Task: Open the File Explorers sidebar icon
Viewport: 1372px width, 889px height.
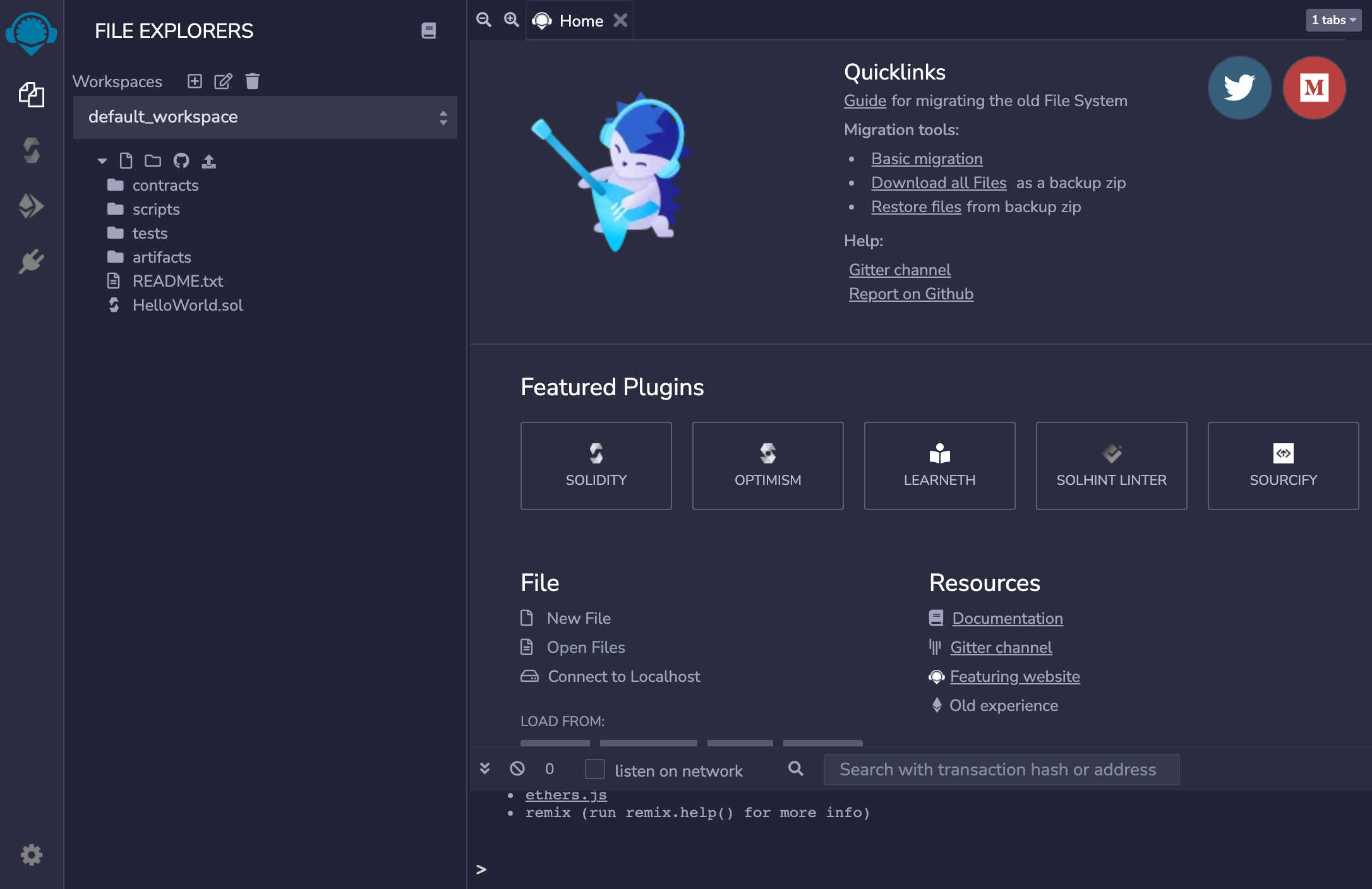Action: pyautogui.click(x=31, y=95)
